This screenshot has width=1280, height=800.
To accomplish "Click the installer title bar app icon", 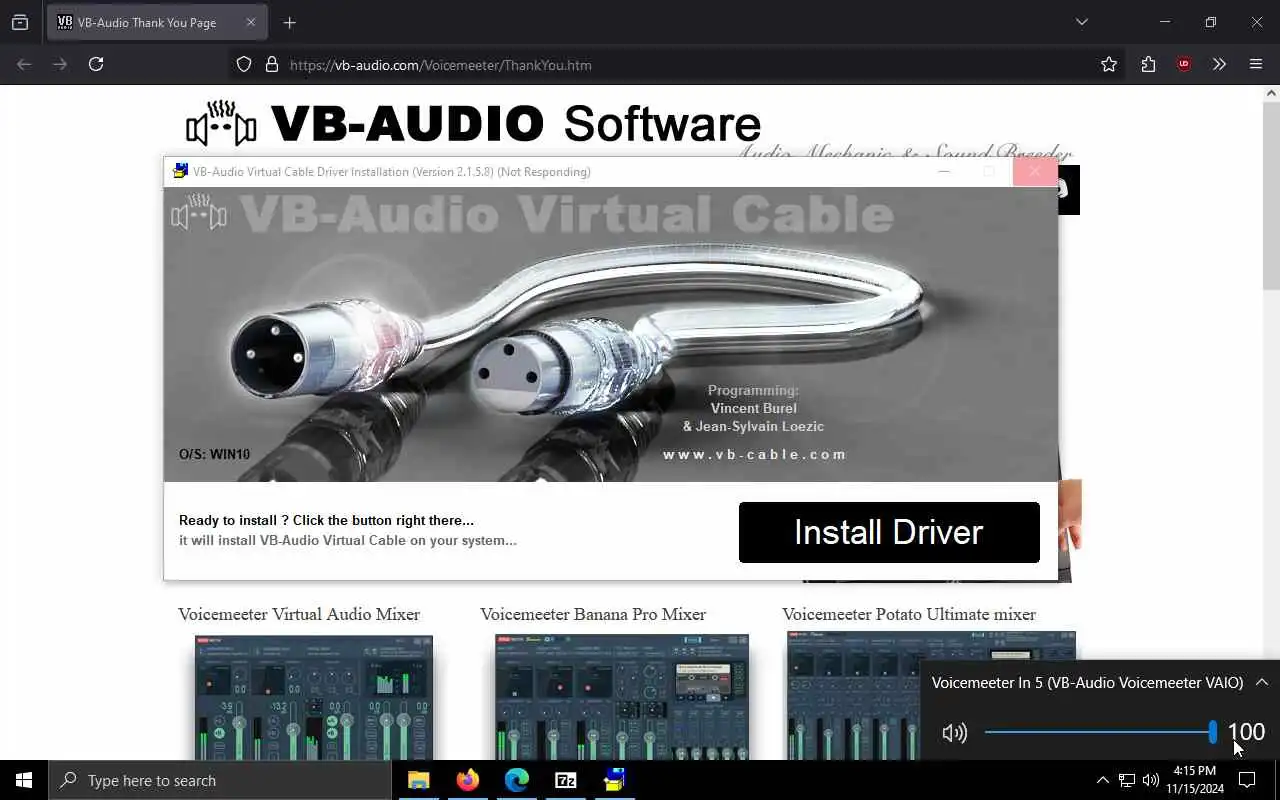I will (180, 171).
